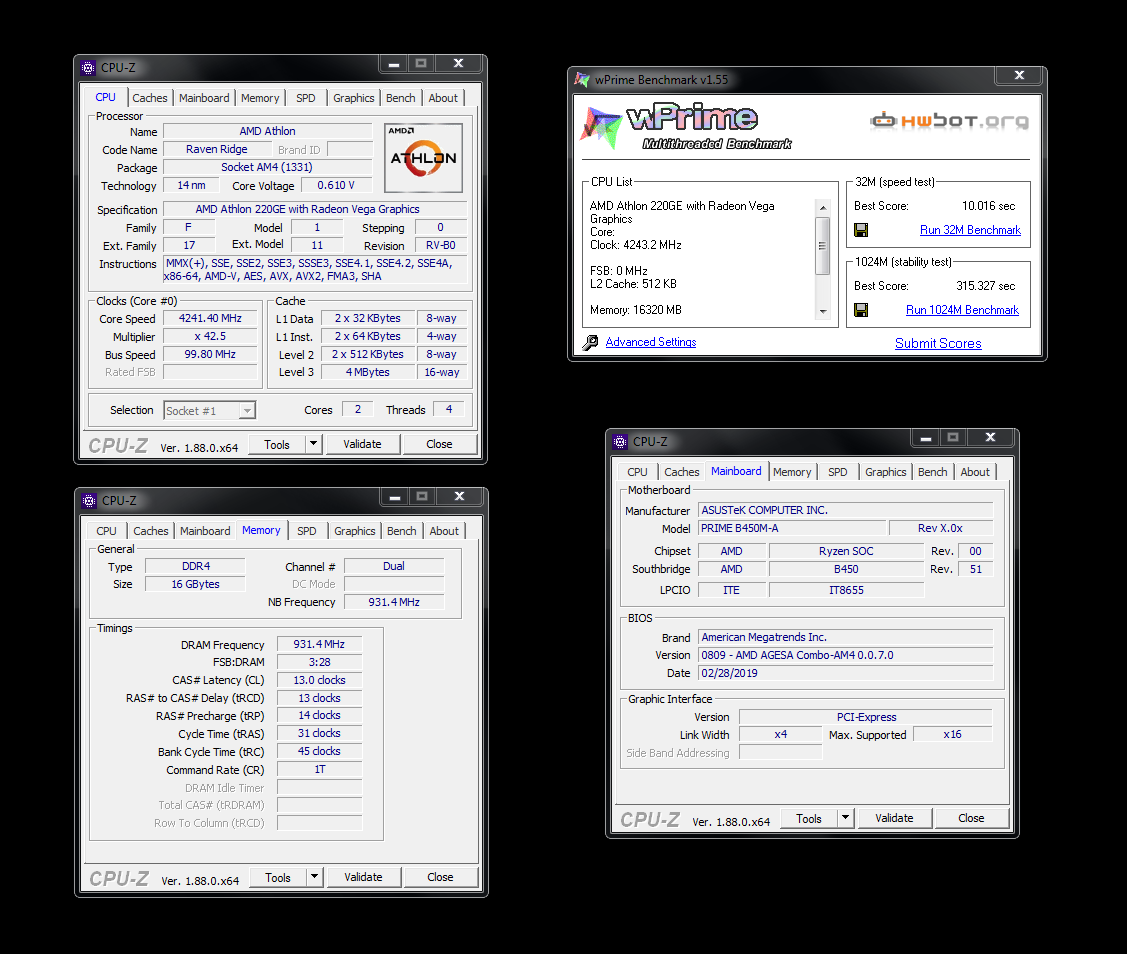Image resolution: width=1127 pixels, height=954 pixels.
Task: Click the Core Speed value 4241.40 MHz
Action: pos(210,318)
